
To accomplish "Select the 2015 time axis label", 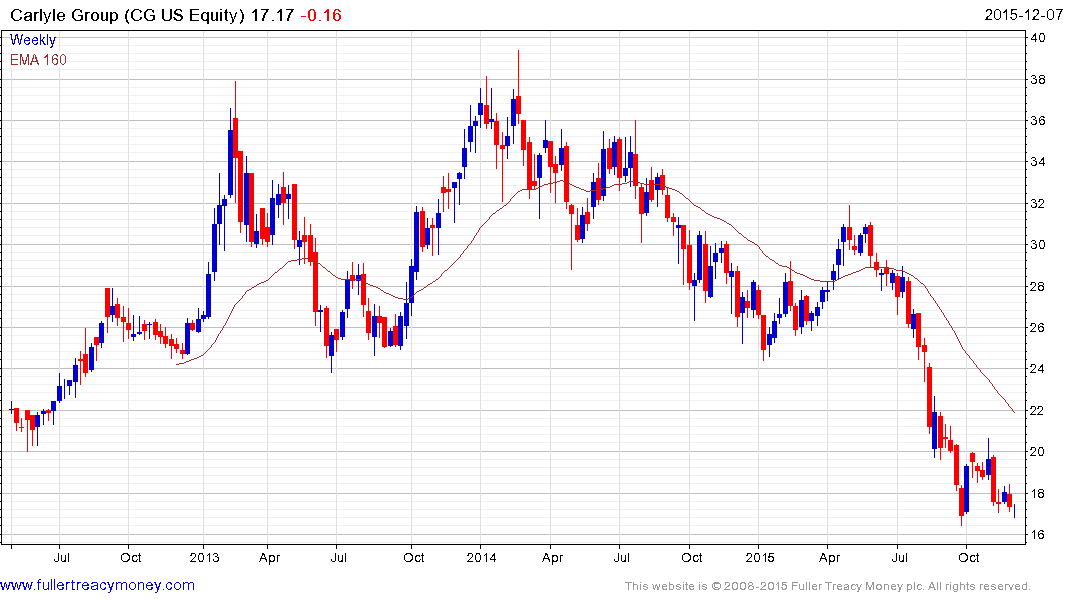I will pos(759,557).
